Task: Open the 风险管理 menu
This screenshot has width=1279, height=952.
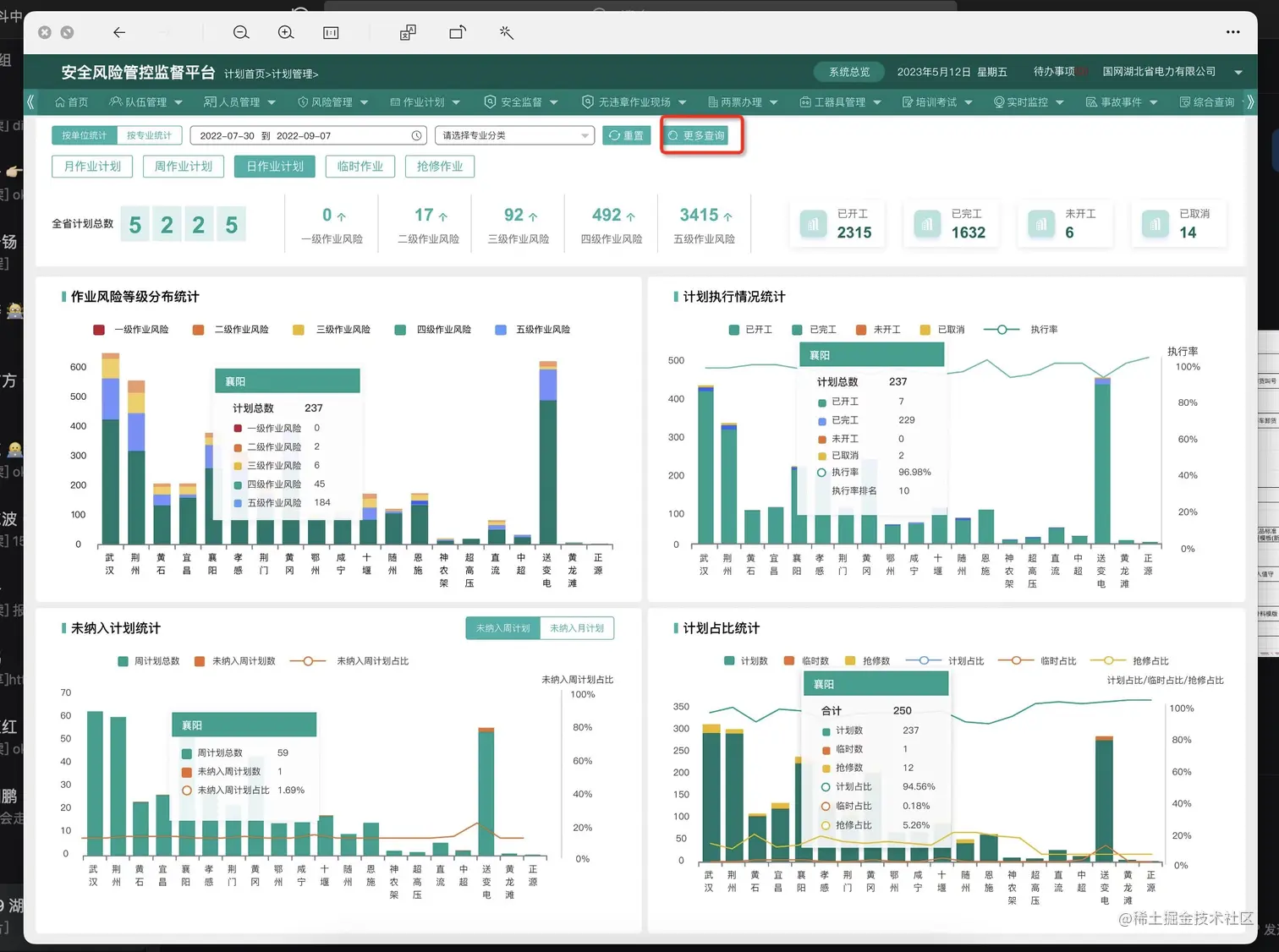Action: click(332, 102)
